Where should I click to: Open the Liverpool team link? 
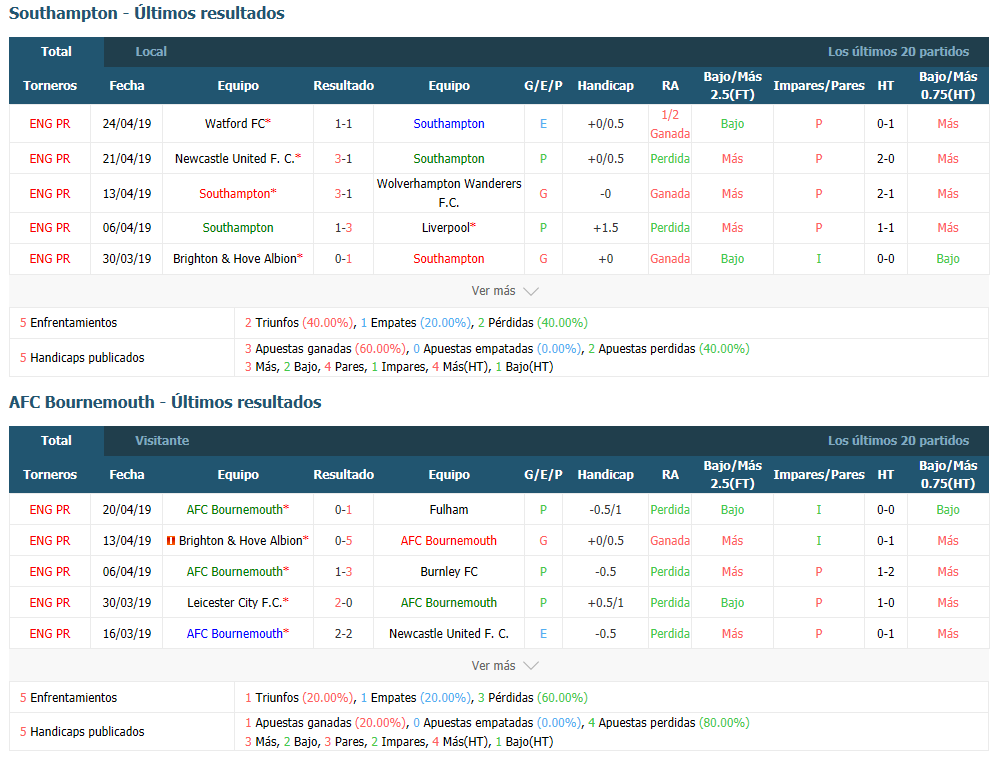[446, 228]
